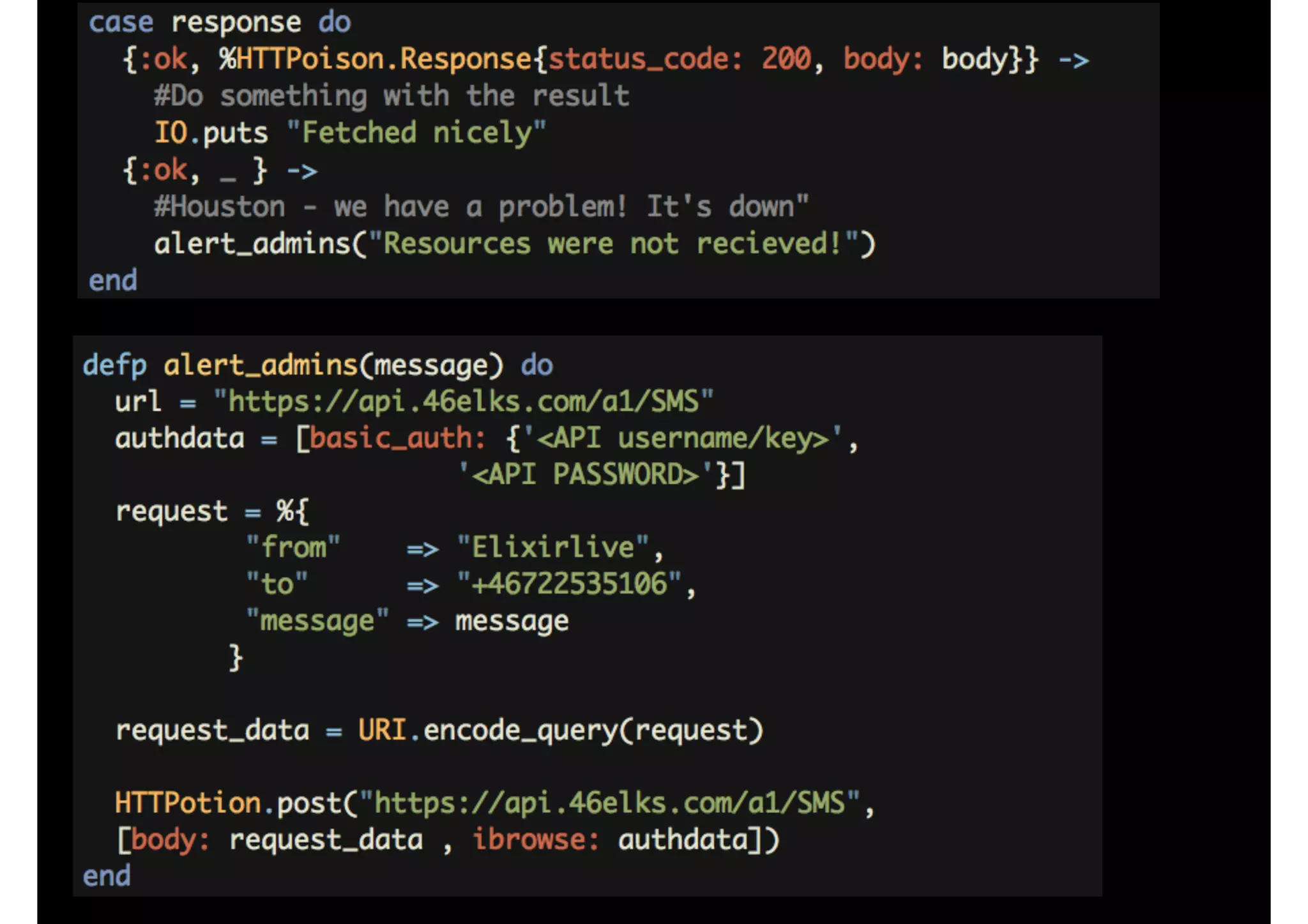Click the 'case' keyword on first line
The image size is (1308, 924).
click(121, 23)
